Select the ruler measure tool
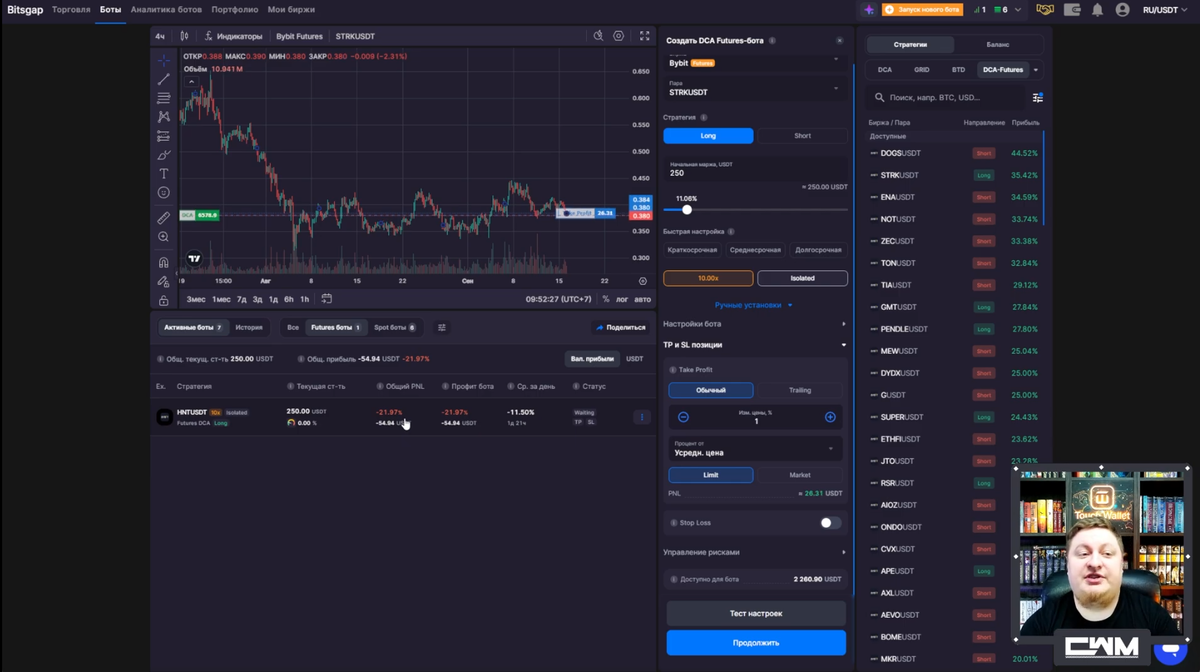The width and height of the screenshot is (1200, 672). 163,218
